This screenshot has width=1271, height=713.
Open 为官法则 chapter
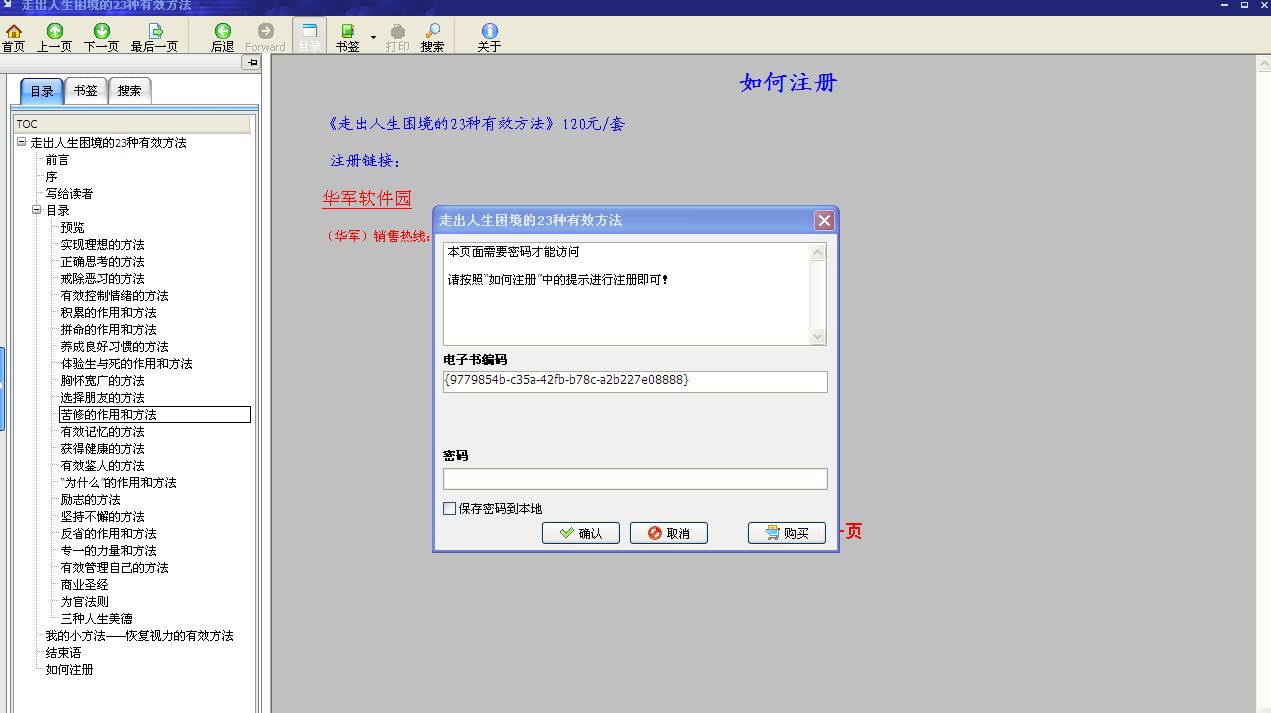tap(84, 602)
